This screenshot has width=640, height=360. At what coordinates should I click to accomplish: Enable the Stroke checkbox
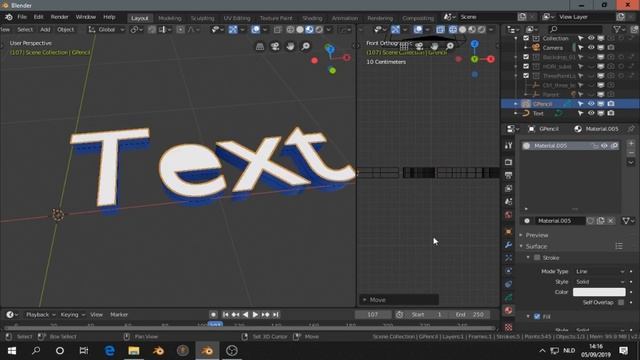click(537, 258)
